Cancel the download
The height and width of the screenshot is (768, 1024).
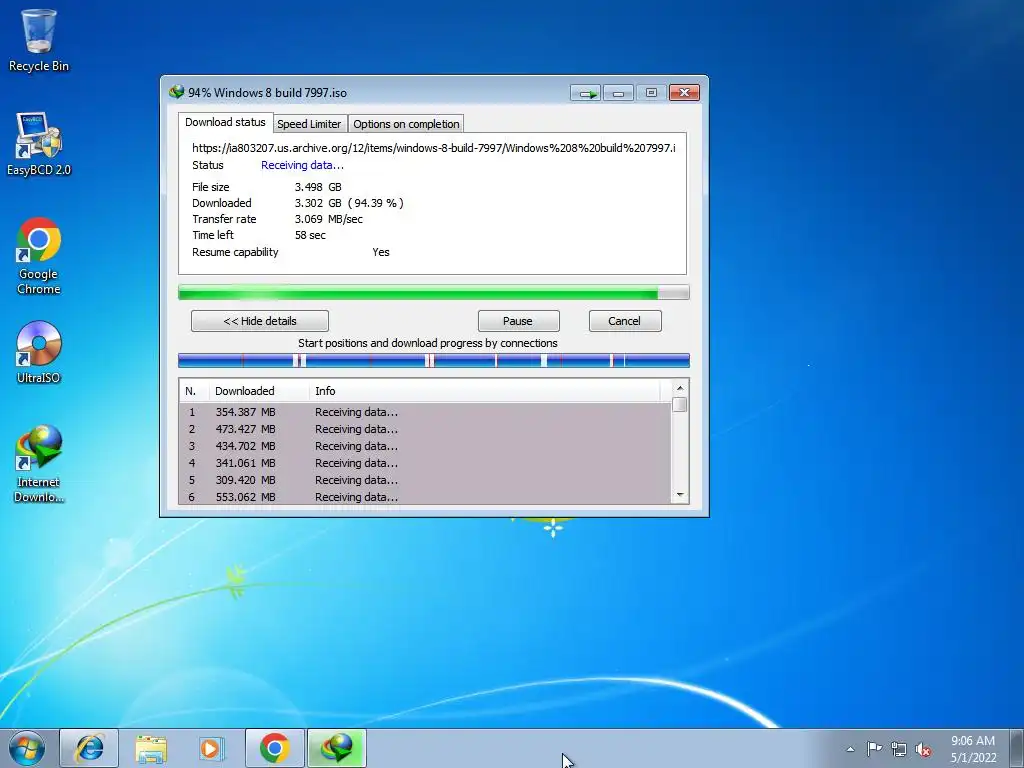625,321
